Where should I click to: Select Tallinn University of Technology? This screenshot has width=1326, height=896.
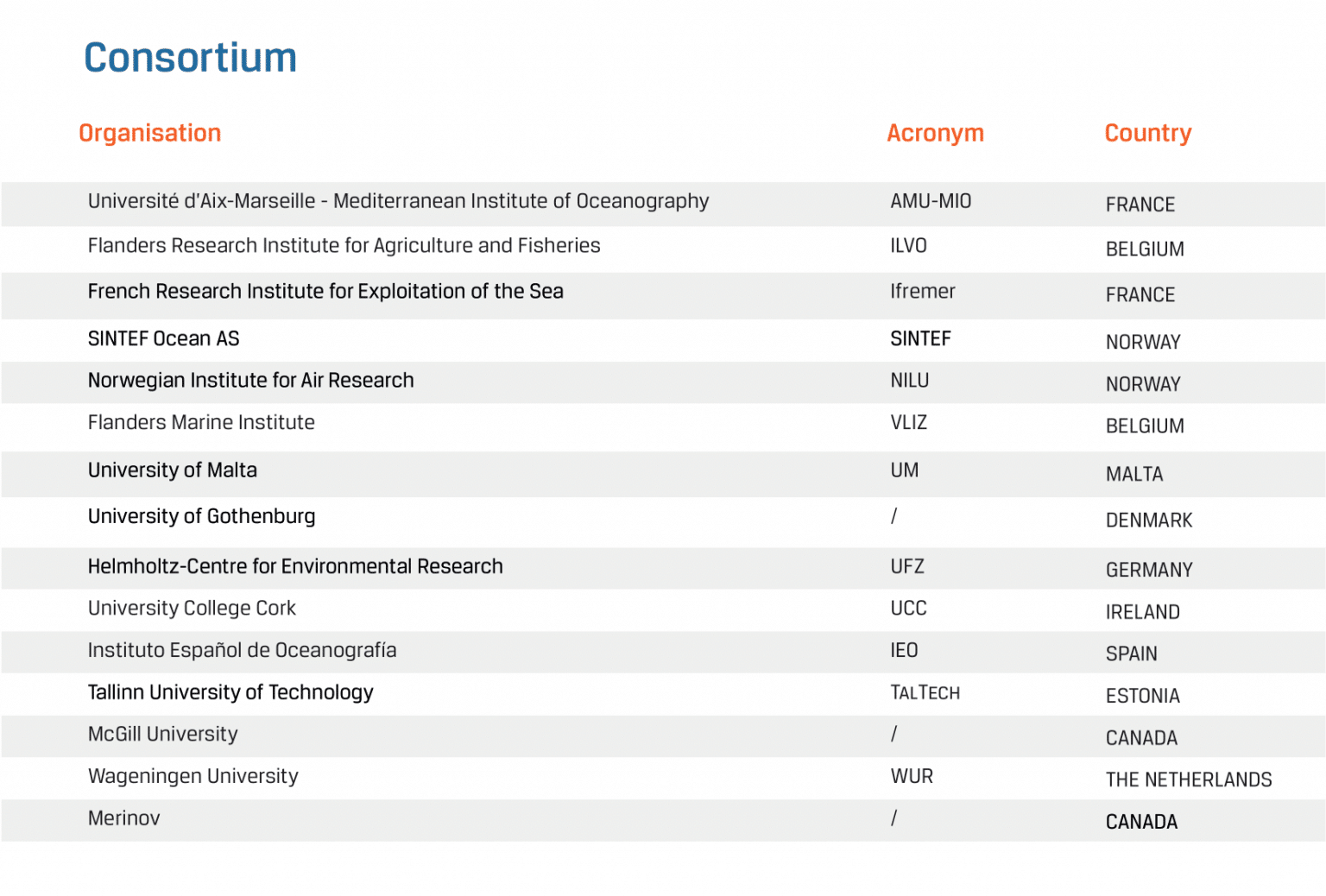230,692
